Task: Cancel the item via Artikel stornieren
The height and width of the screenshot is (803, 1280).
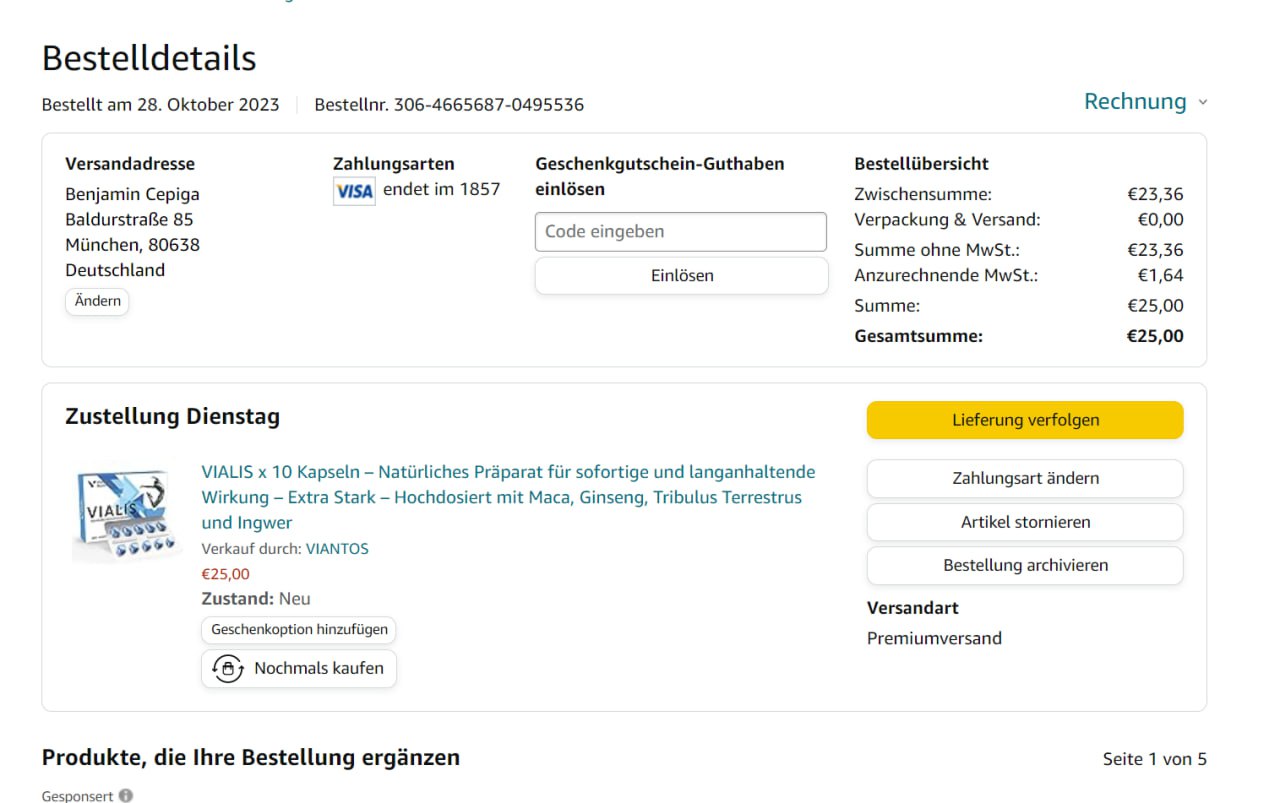Action: (1025, 522)
